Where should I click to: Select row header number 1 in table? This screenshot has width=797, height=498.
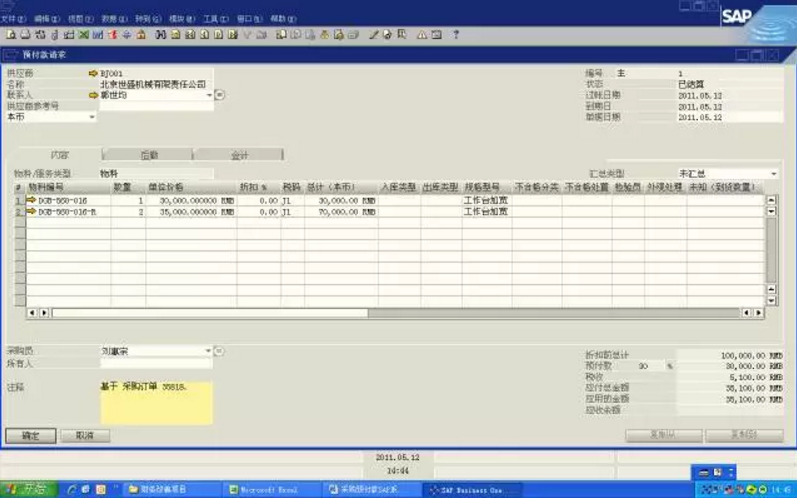coord(20,200)
